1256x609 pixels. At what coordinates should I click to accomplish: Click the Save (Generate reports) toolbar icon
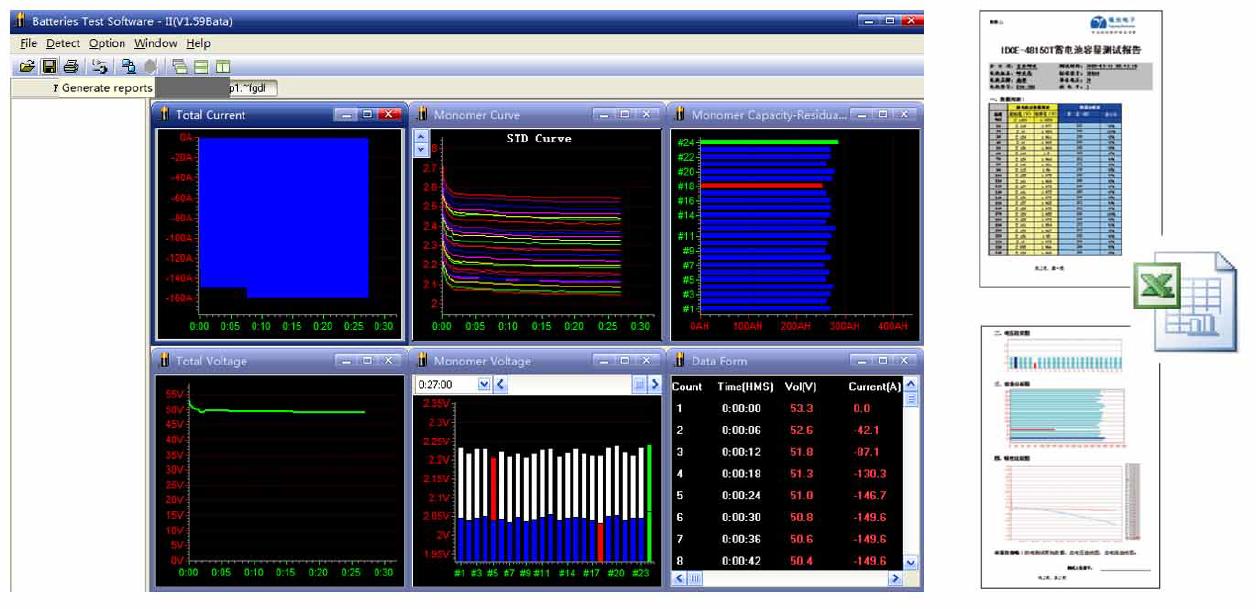click(x=49, y=67)
